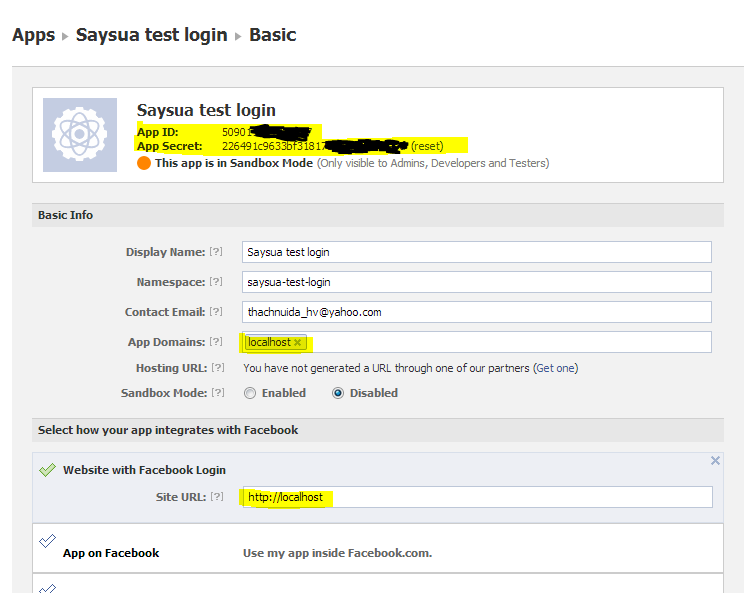This screenshot has width=753, height=593.
Task: Focus the Contact Email text field
Action: pos(476,312)
